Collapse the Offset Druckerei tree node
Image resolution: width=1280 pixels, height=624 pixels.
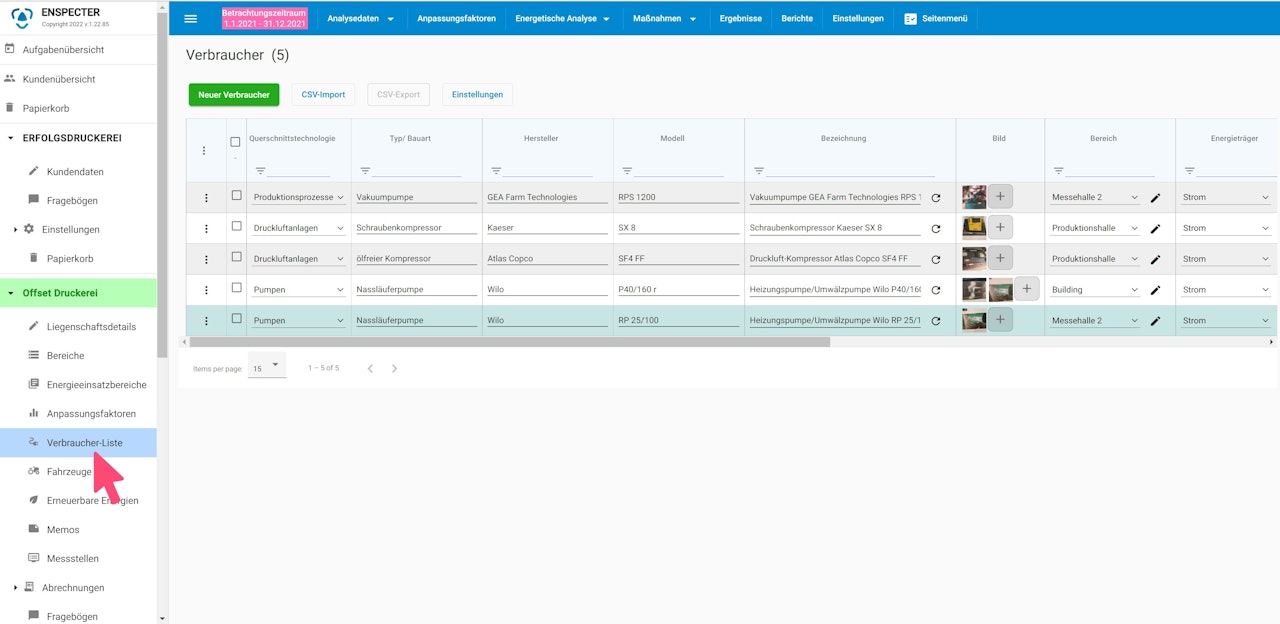point(11,293)
